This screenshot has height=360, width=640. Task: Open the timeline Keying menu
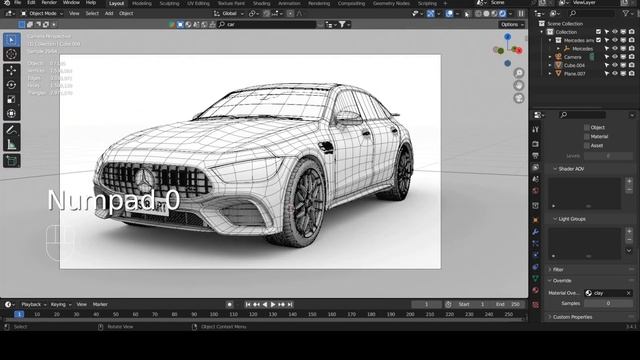(x=60, y=304)
